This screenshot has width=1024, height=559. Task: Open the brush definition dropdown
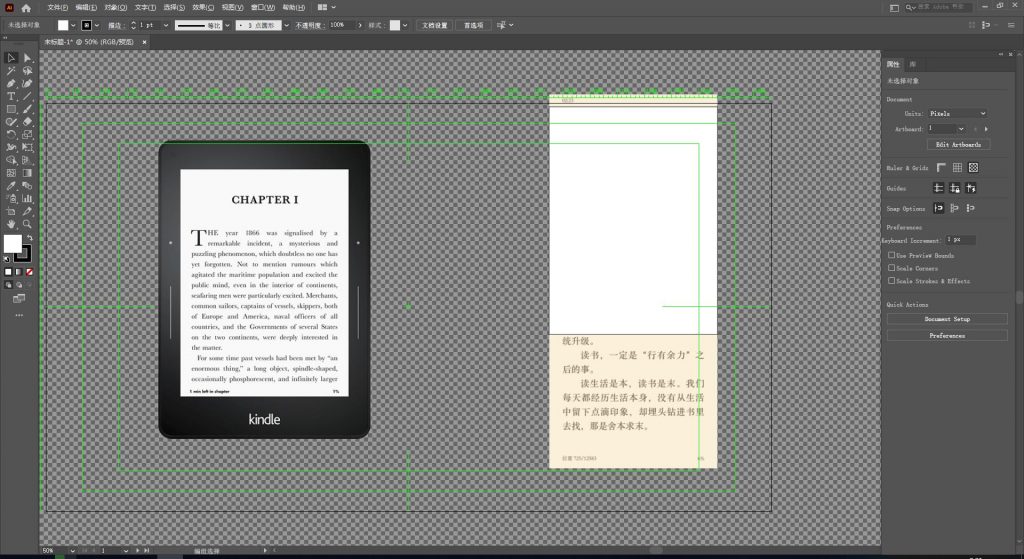(x=286, y=25)
